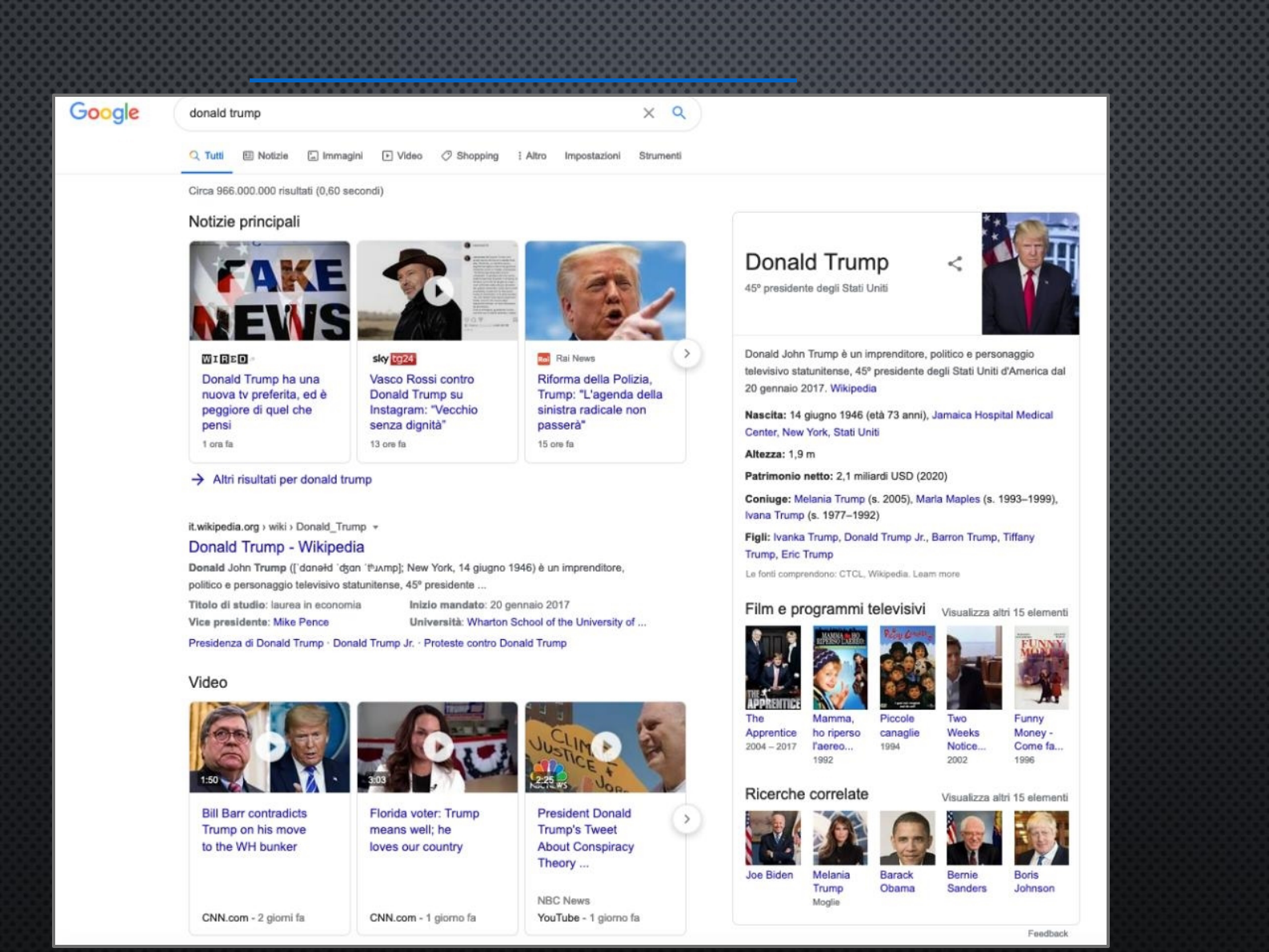Show next top news stories arrow
This screenshot has height=952, width=1269.
687,354
